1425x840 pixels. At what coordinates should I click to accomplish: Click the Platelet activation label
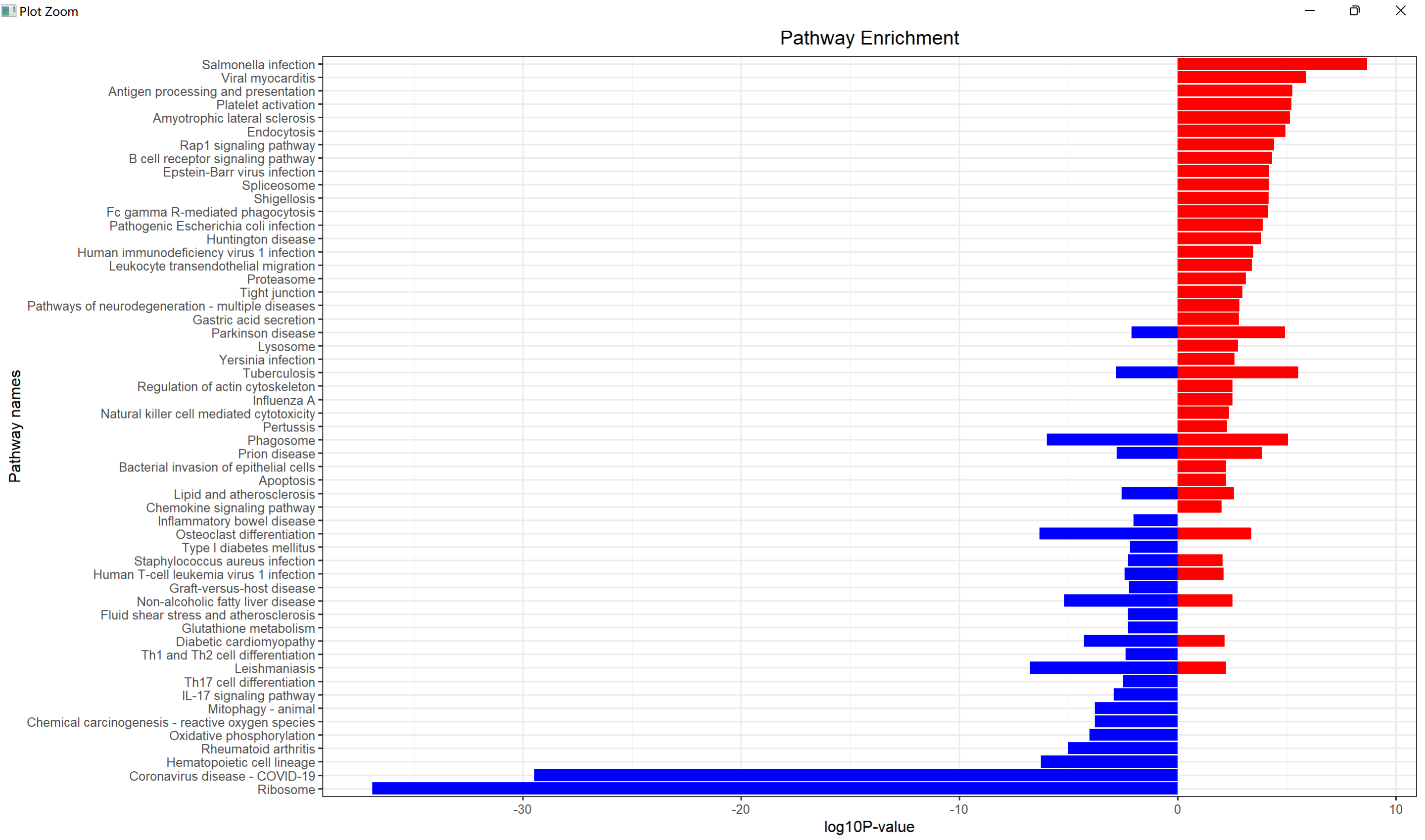[x=266, y=105]
